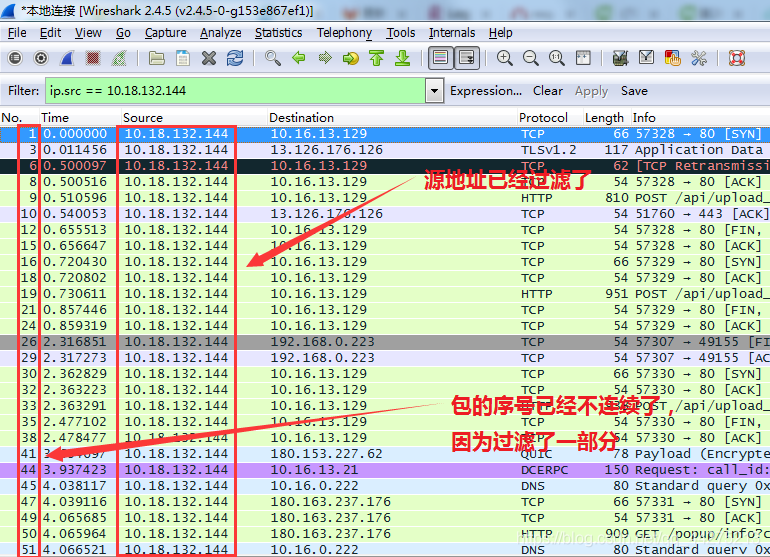Save this capture file
Viewport: 770px width, 557px height.
click(183, 58)
